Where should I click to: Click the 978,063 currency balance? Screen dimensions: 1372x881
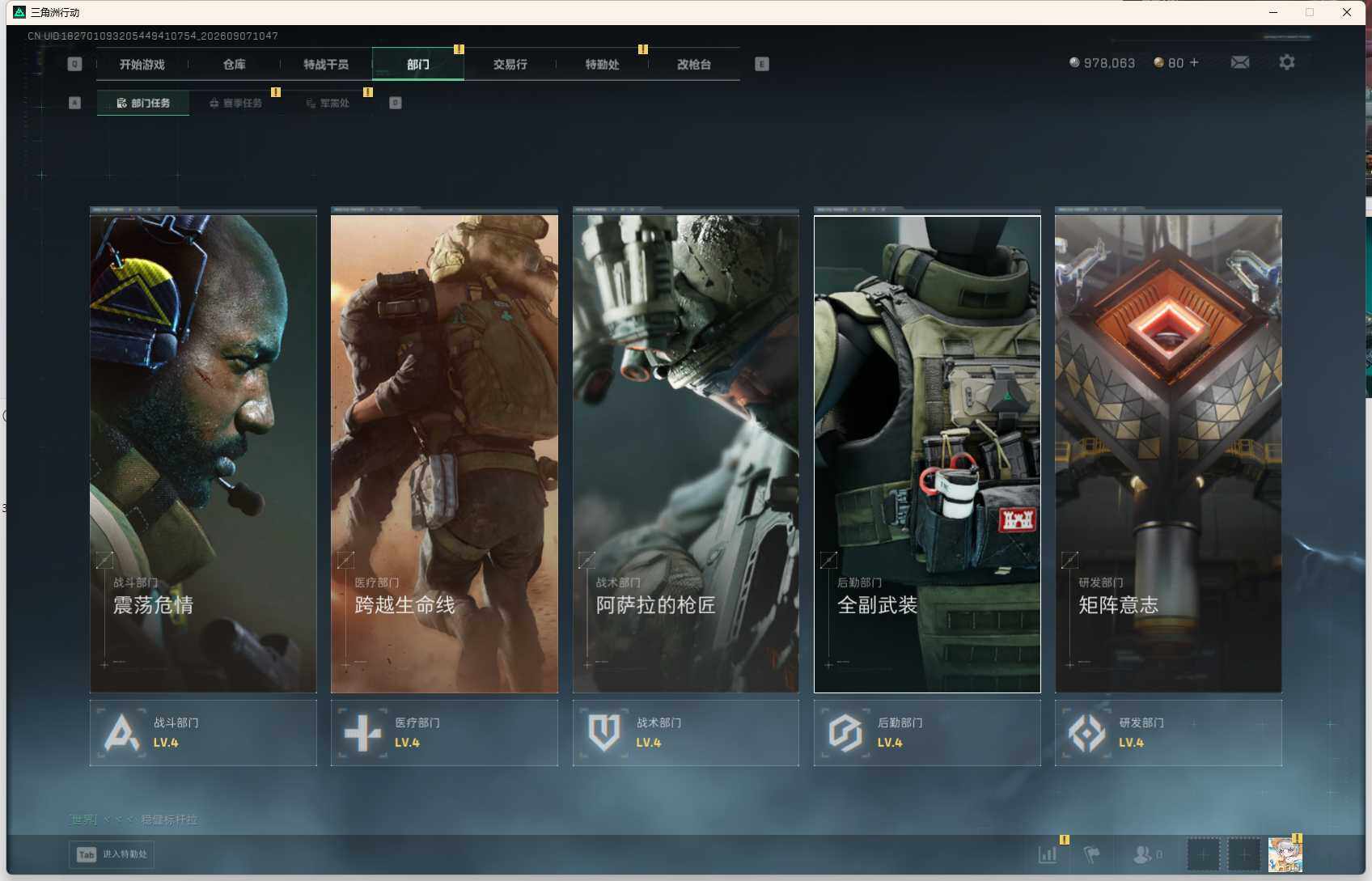(1109, 62)
